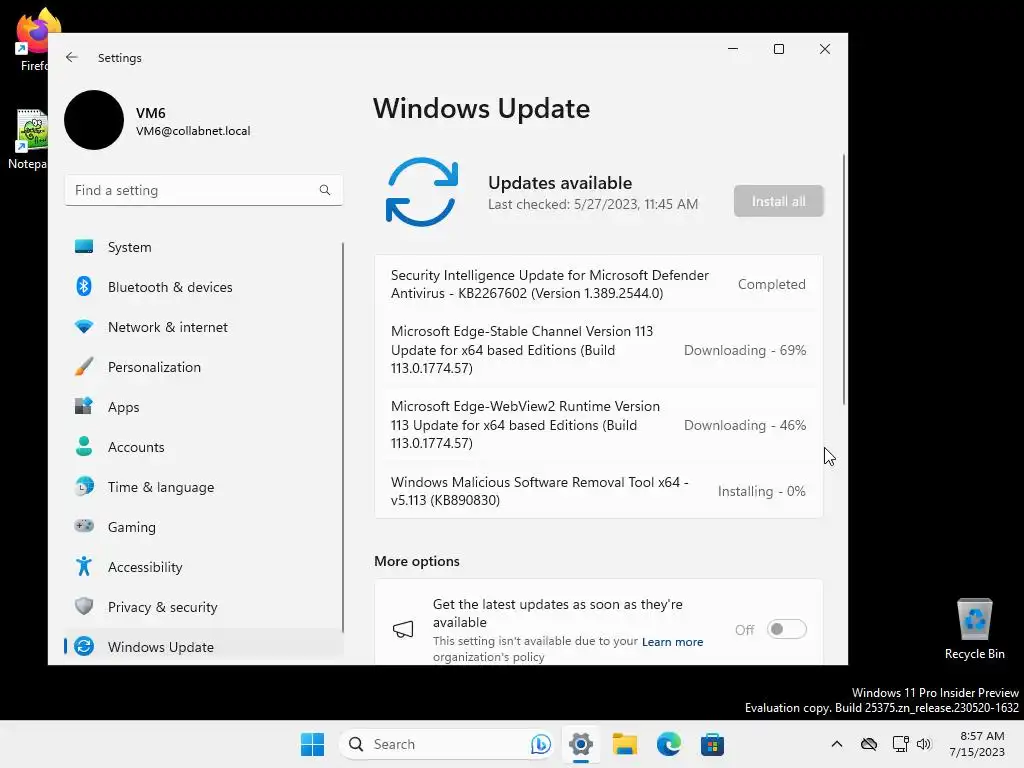Click the megaphone icon in More options
1024x768 pixels.
click(x=403, y=630)
